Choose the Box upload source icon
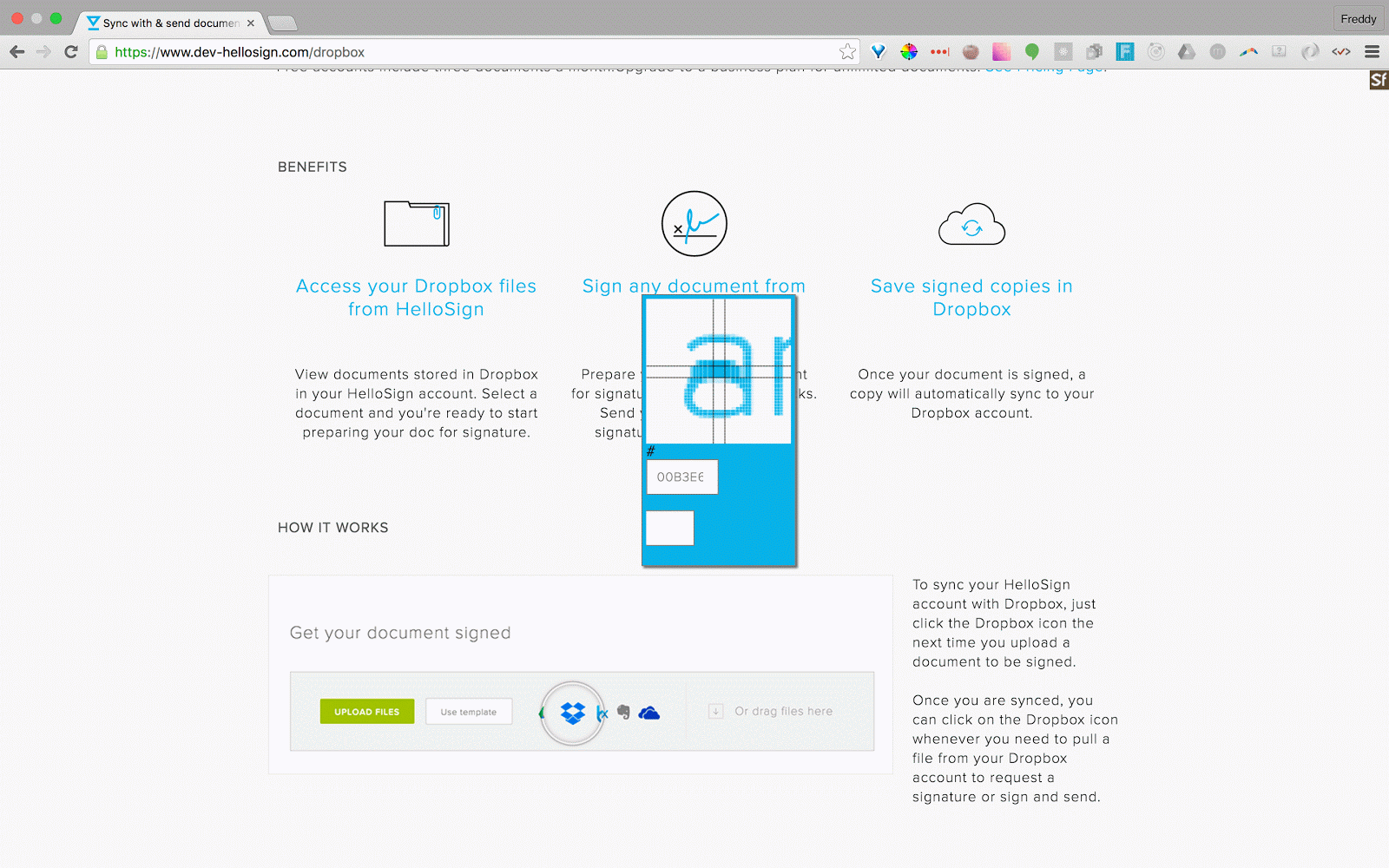Image resolution: width=1389 pixels, height=868 pixels. pyautogui.click(x=602, y=713)
